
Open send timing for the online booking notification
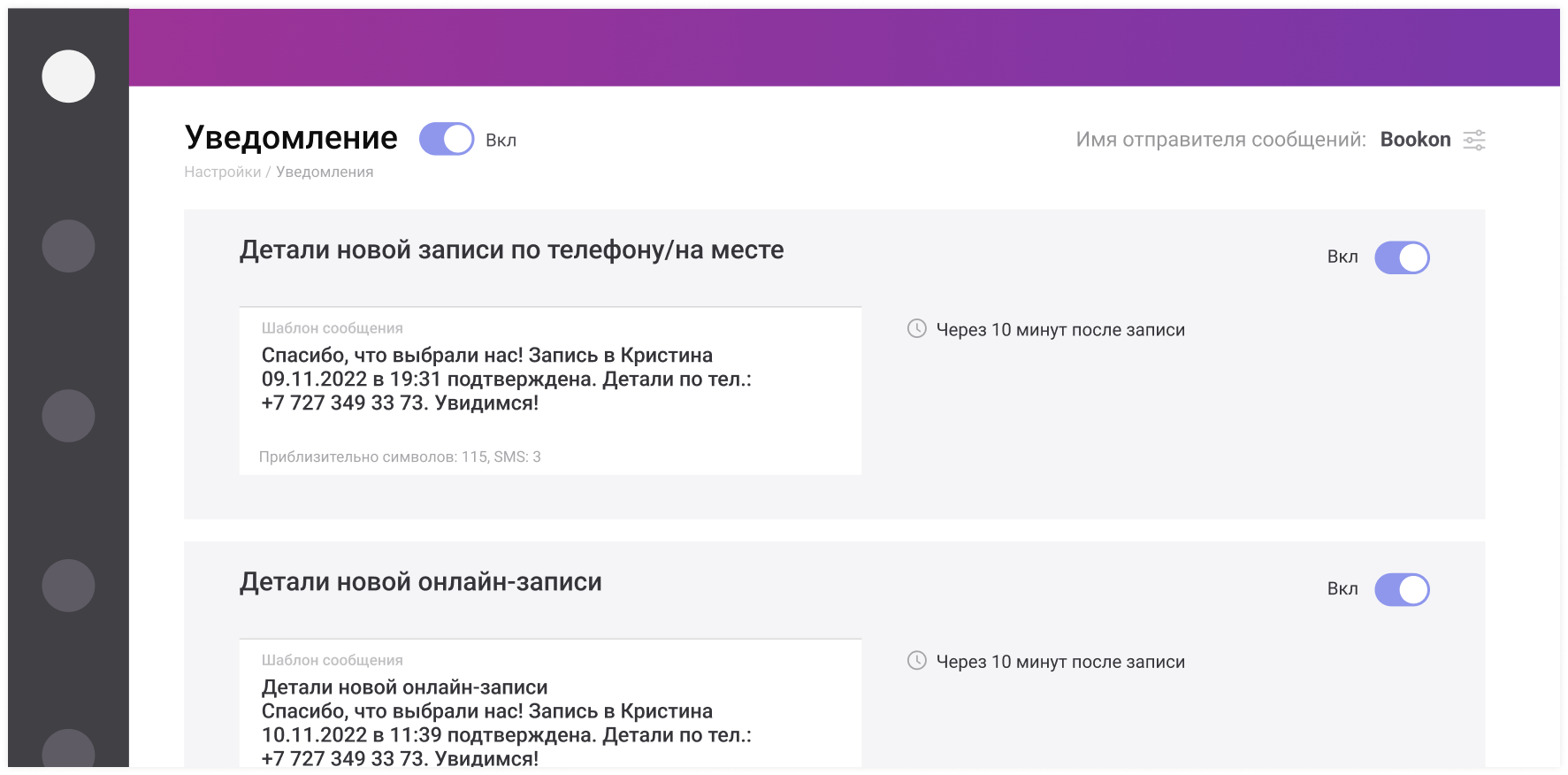(1059, 662)
